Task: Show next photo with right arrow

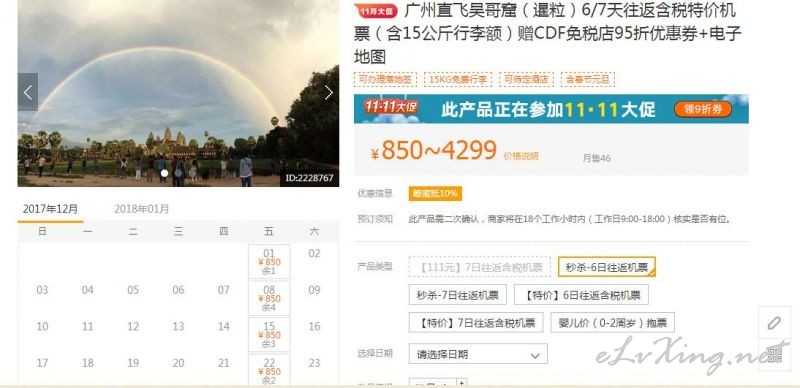Action: [329, 92]
